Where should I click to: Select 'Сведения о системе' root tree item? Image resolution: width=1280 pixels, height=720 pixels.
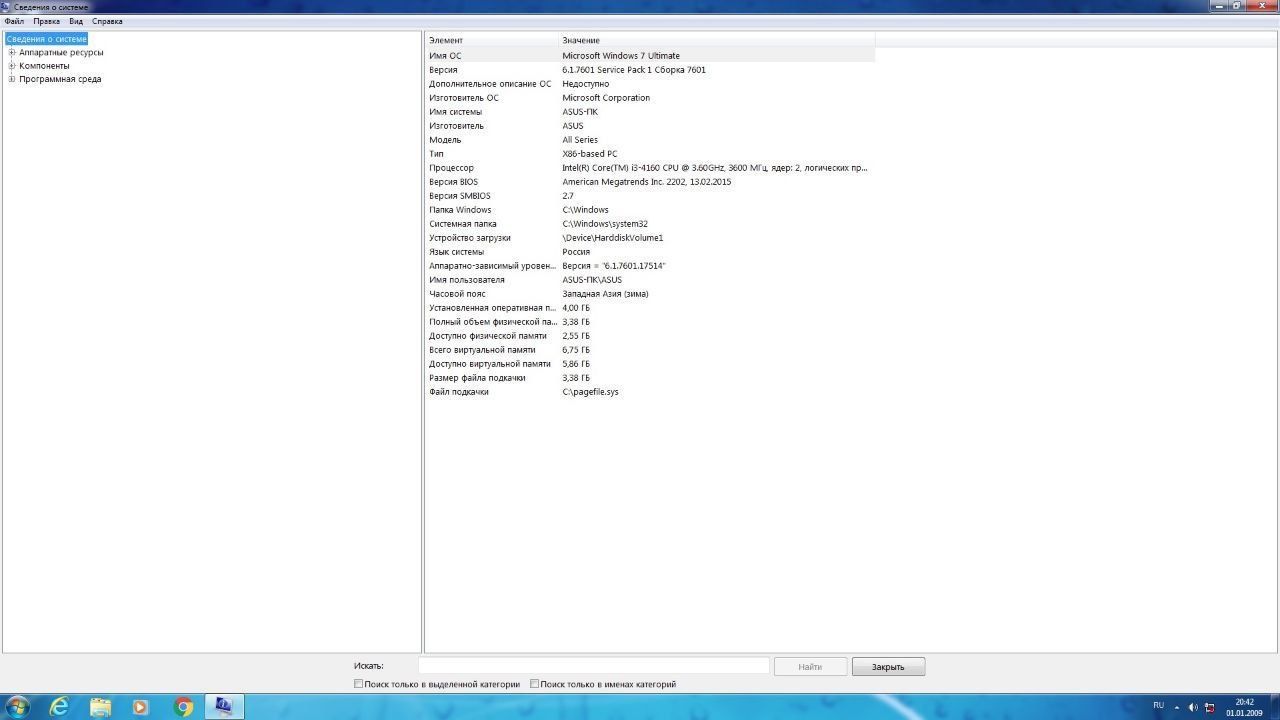click(46, 39)
